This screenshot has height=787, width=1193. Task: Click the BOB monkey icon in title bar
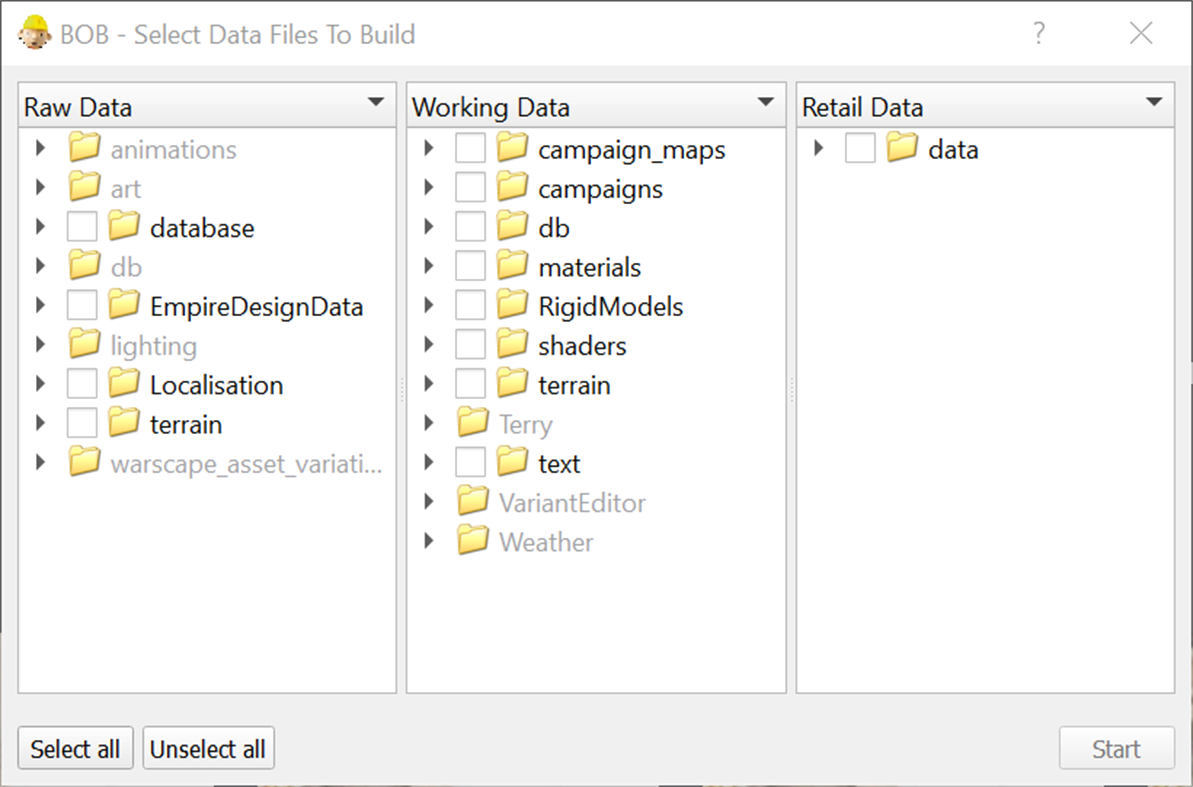[x=35, y=33]
